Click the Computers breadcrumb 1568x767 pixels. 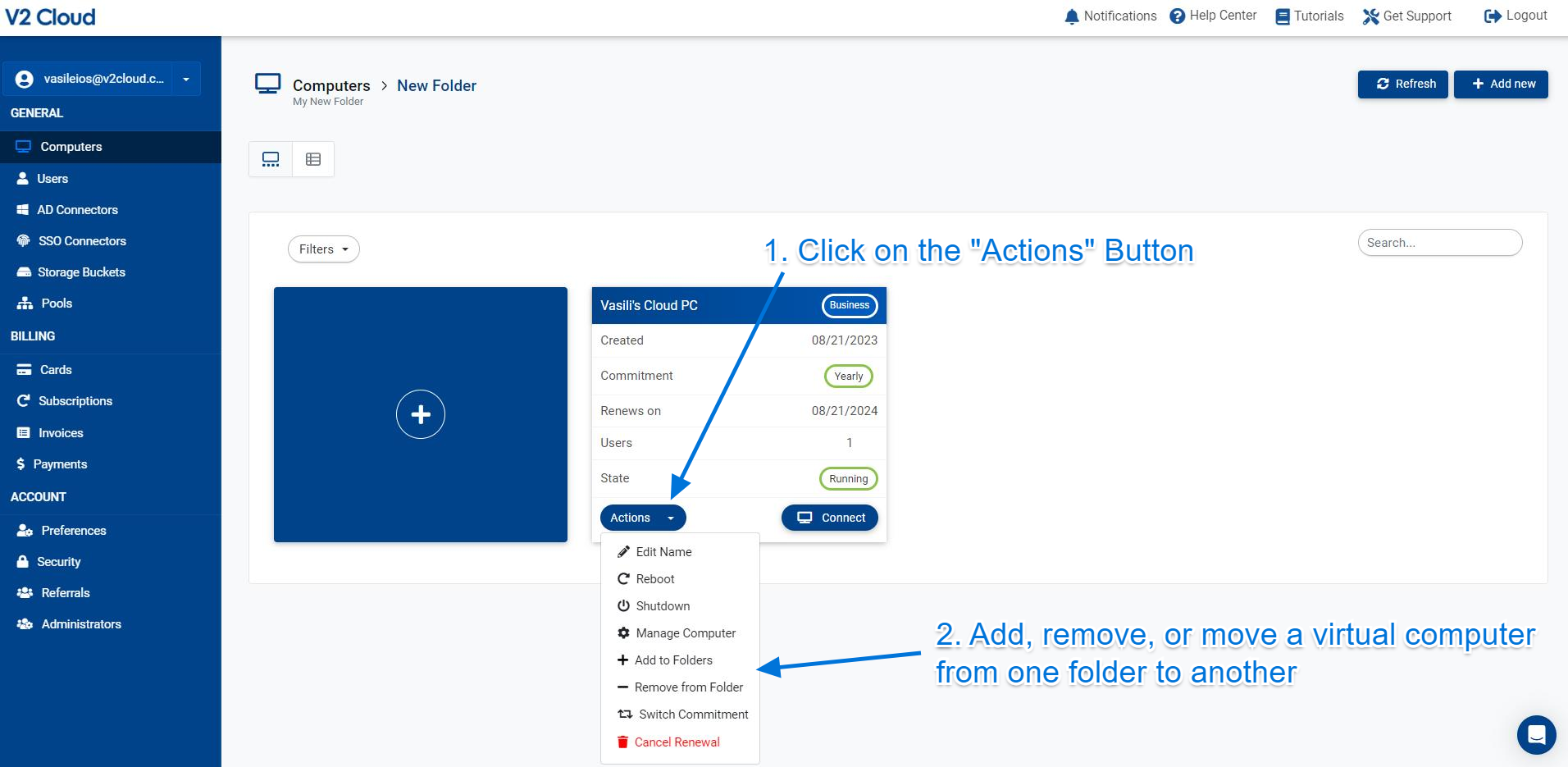click(331, 85)
